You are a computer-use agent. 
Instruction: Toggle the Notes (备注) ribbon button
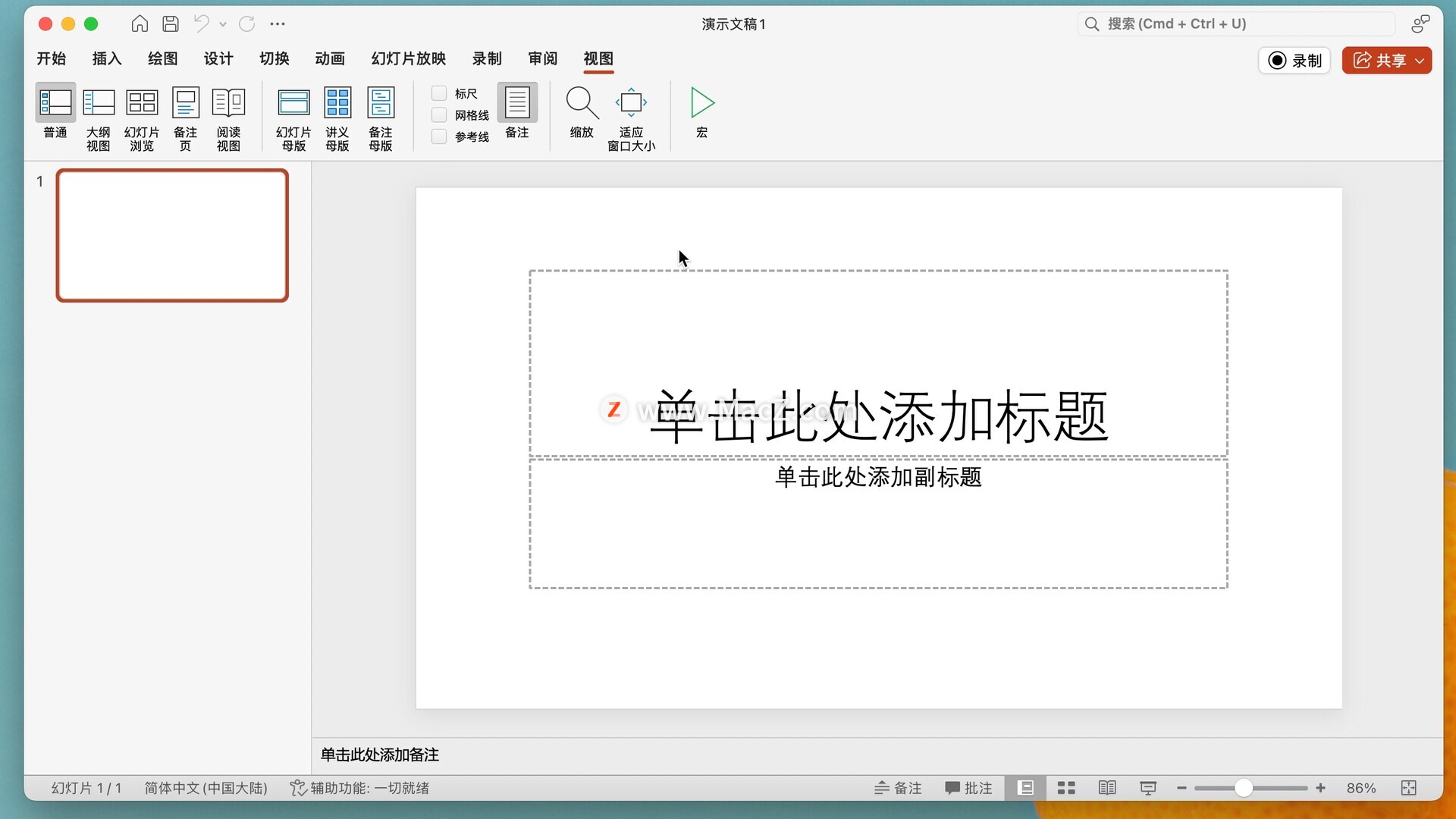517,111
